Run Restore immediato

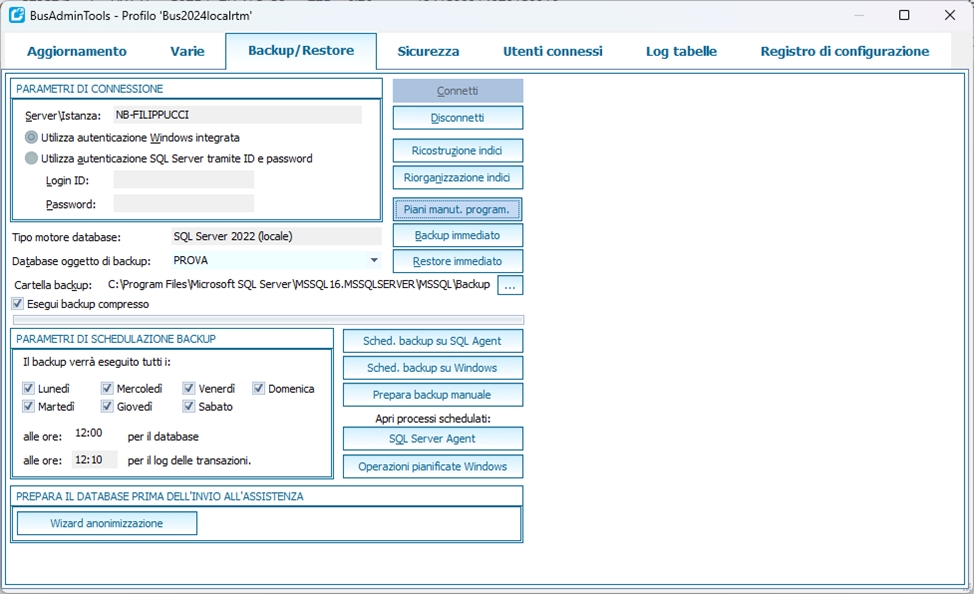tap(458, 261)
